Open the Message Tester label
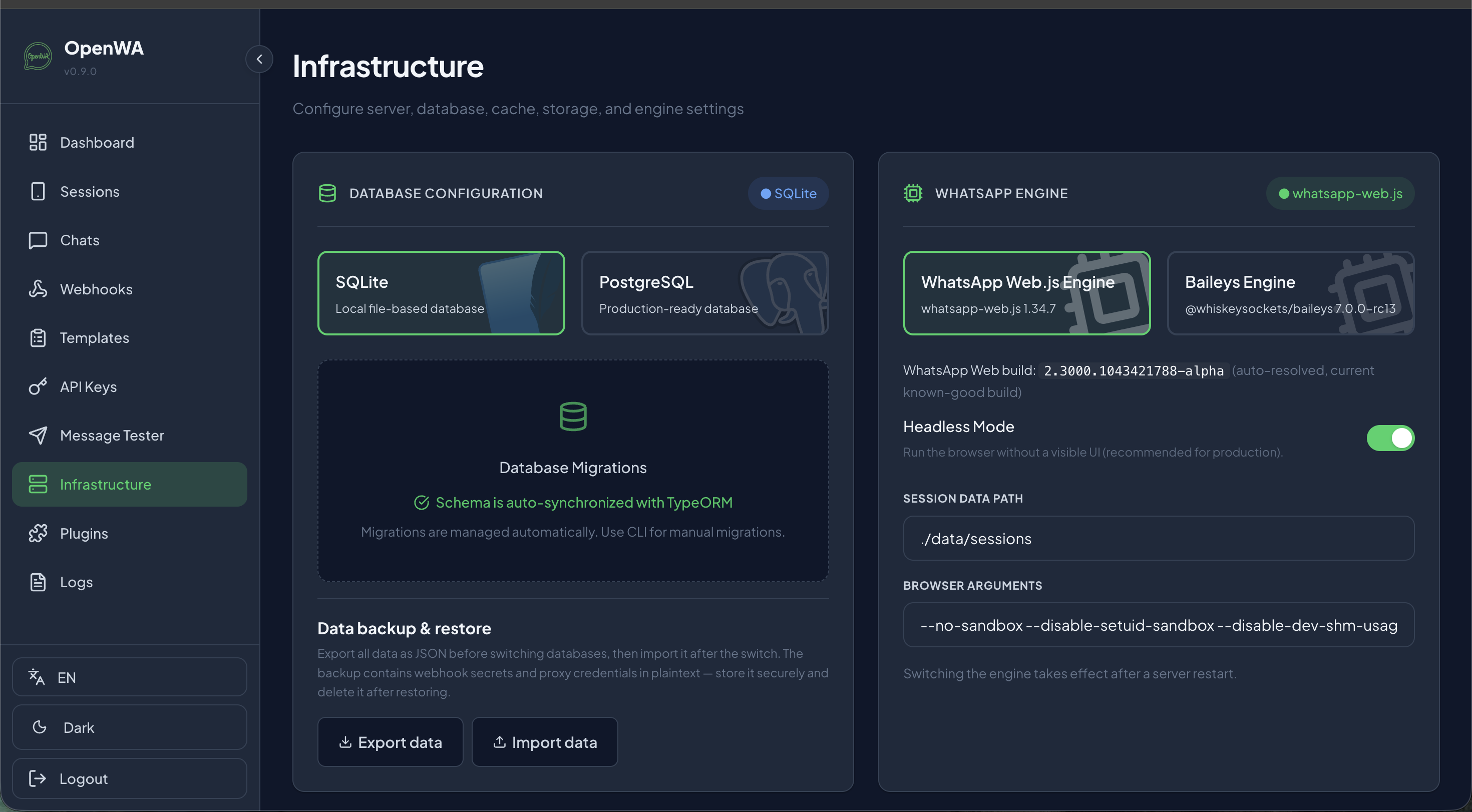The height and width of the screenshot is (812, 1472). (x=112, y=436)
